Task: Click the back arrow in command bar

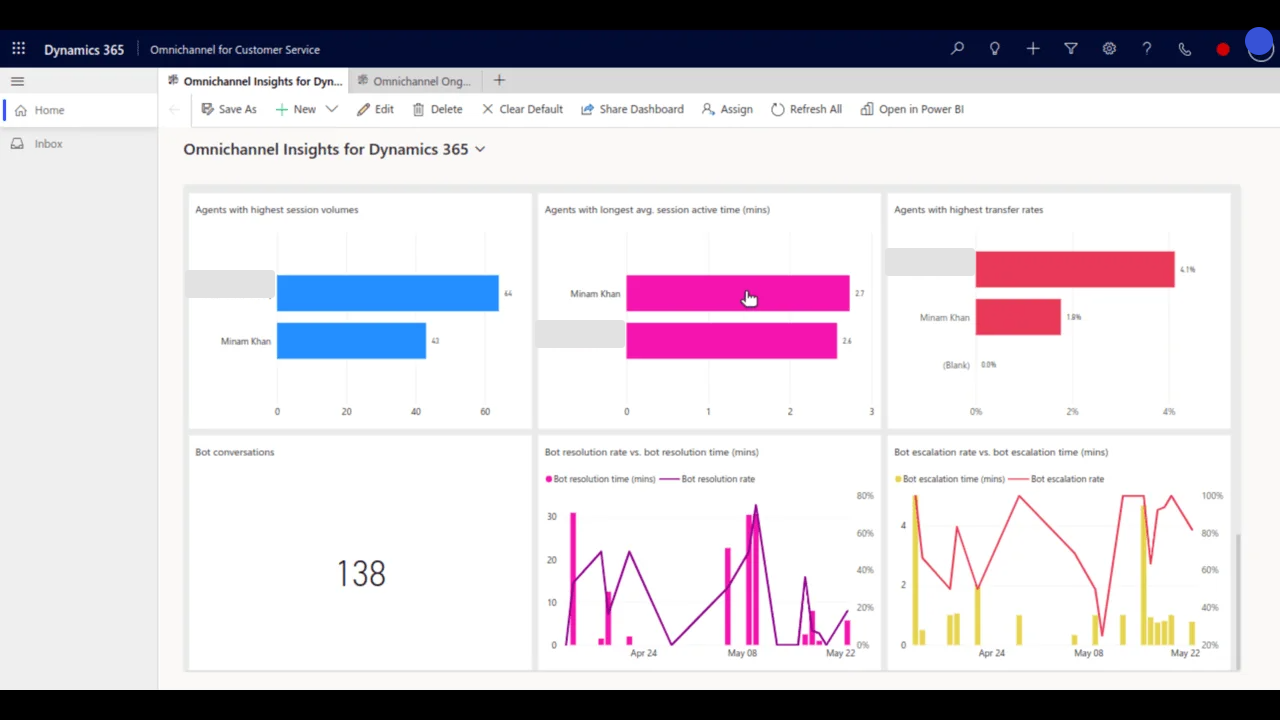Action: 174,109
